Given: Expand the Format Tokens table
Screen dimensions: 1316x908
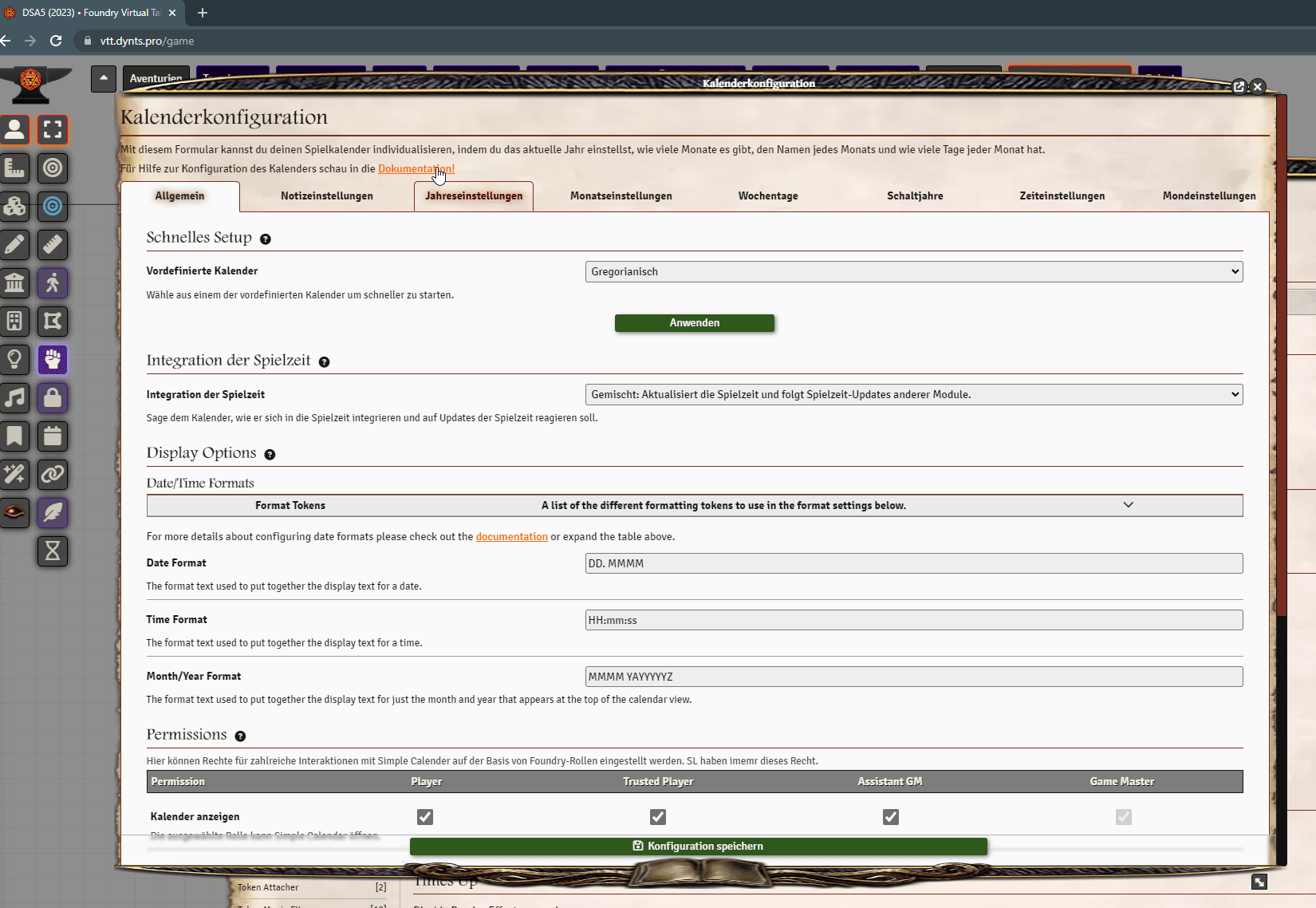Looking at the screenshot, I should [x=695, y=505].
